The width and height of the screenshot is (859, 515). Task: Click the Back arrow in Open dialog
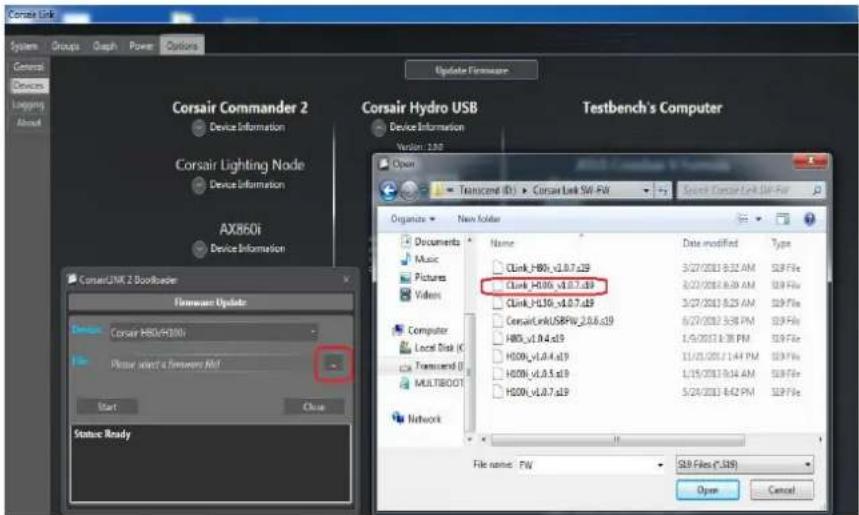pyautogui.click(x=388, y=191)
